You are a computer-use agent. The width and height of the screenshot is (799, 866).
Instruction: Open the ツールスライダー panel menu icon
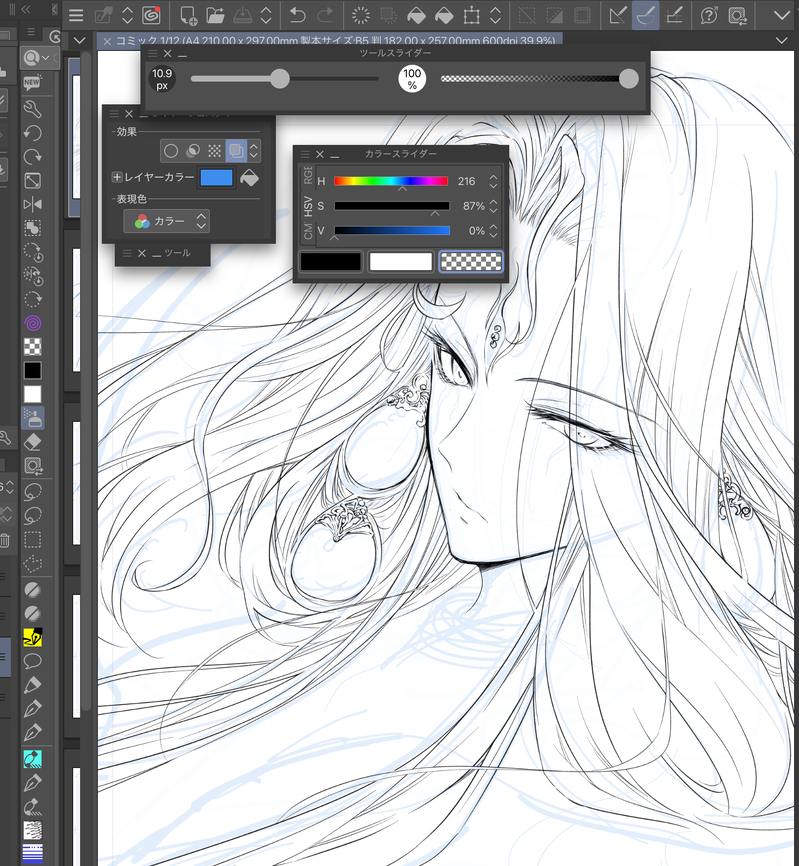(153, 54)
